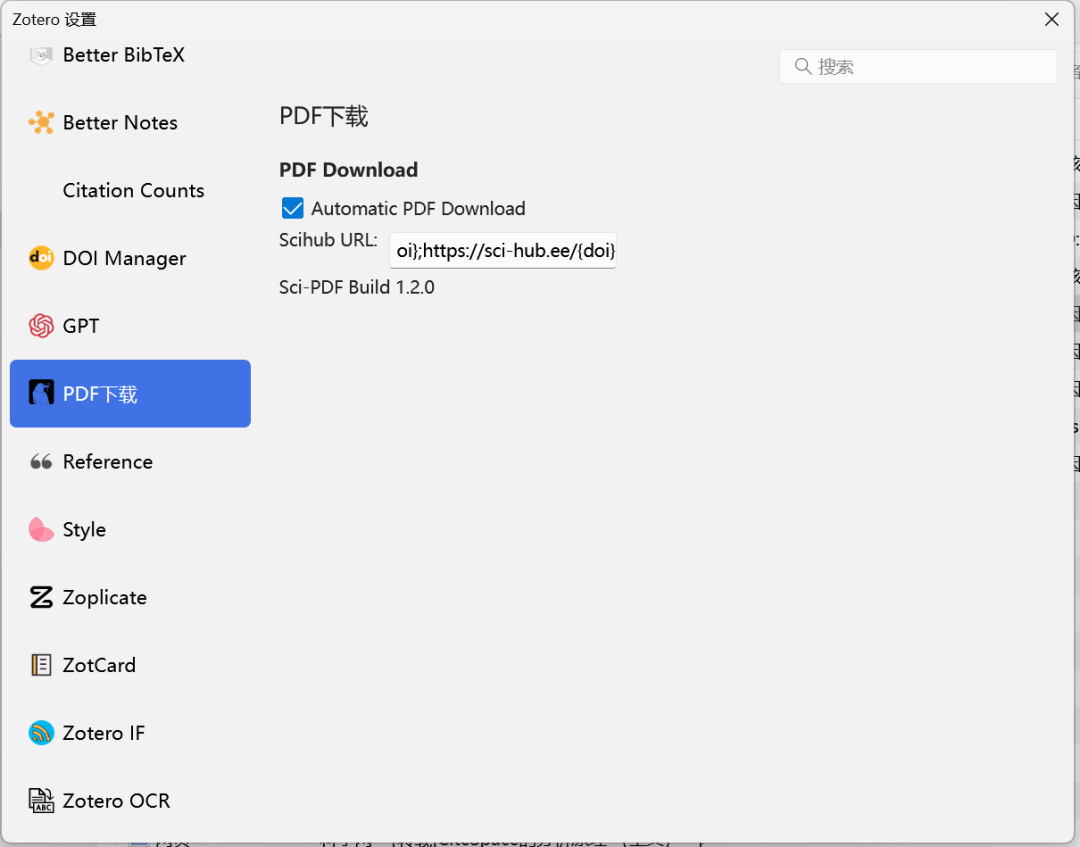Click the pink Style icon
The width and height of the screenshot is (1080, 847).
[x=41, y=530]
